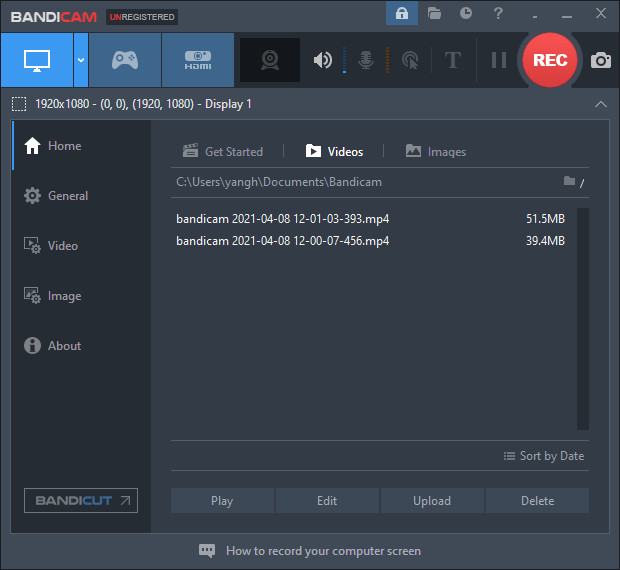This screenshot has height=570, width=620.
Task: Switch to the Get Started tab
Action: tap(223, 152)
